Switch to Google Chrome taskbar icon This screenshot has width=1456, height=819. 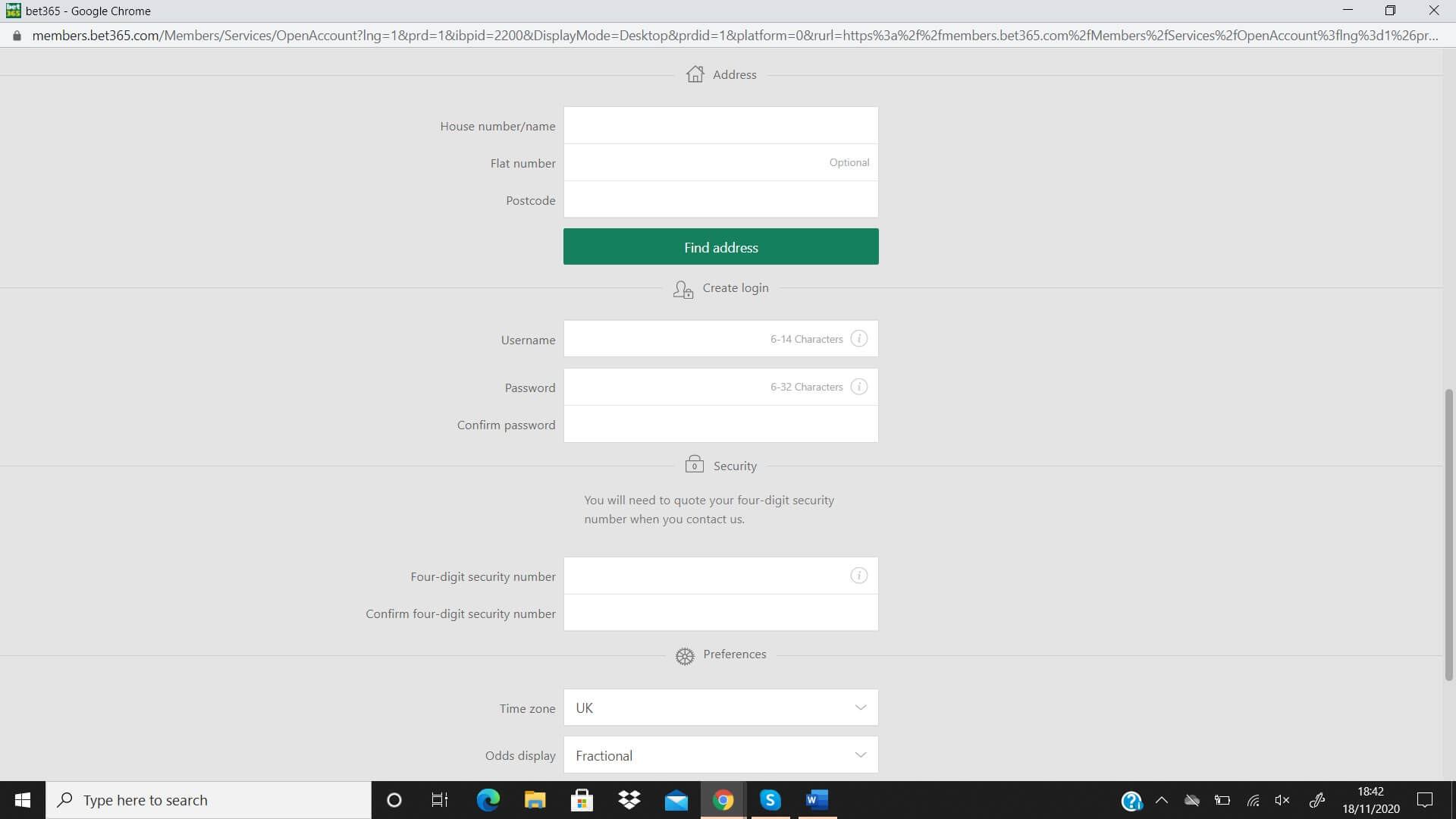[x=723, y=800]
